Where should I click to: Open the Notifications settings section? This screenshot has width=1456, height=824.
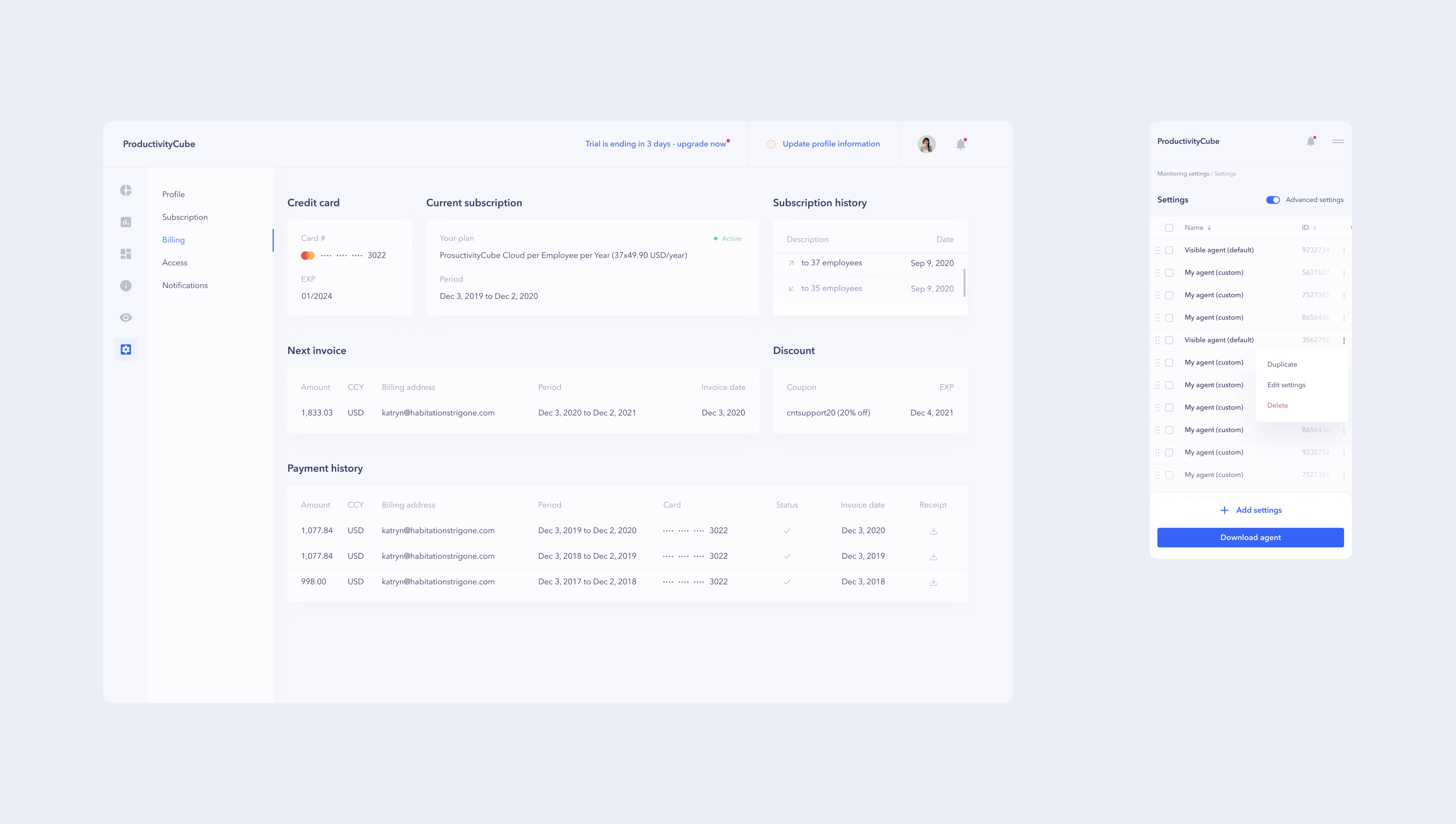tap(185, 285)
